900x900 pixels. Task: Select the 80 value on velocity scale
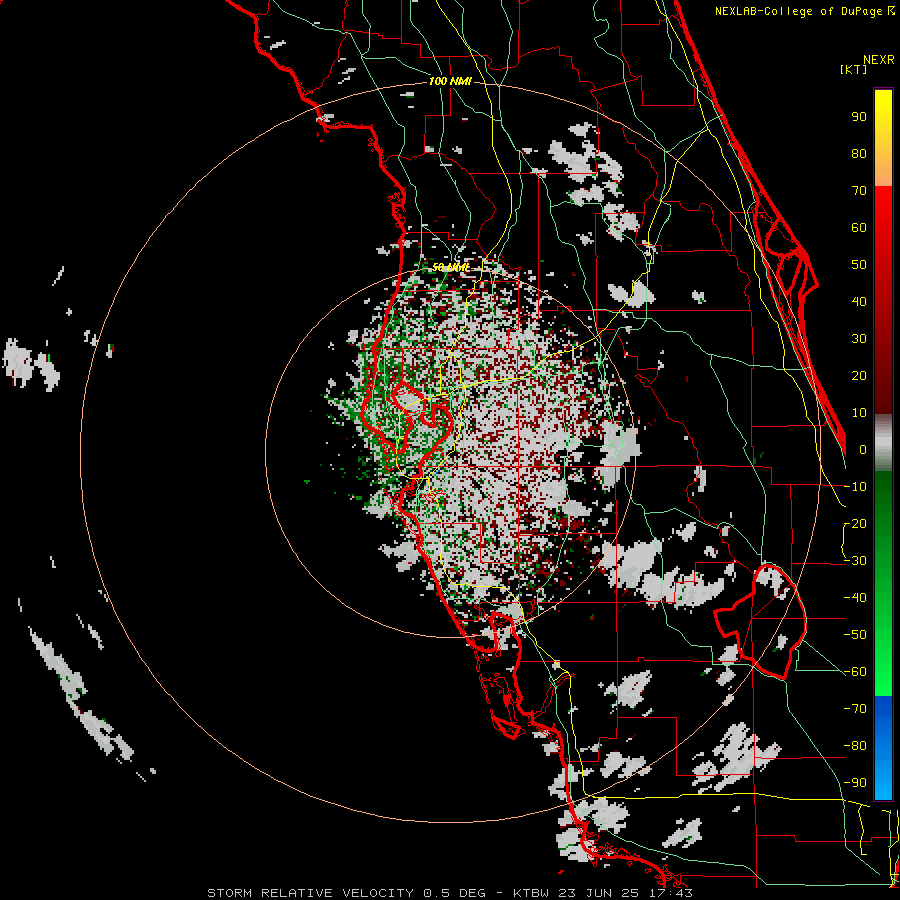click(x=859, y=154)
